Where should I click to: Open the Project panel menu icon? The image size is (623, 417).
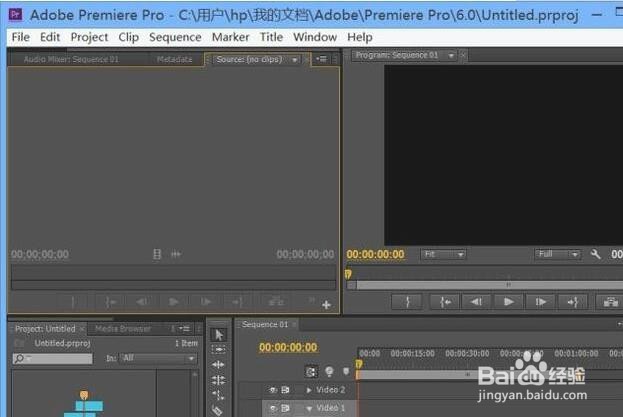(184, 329)
